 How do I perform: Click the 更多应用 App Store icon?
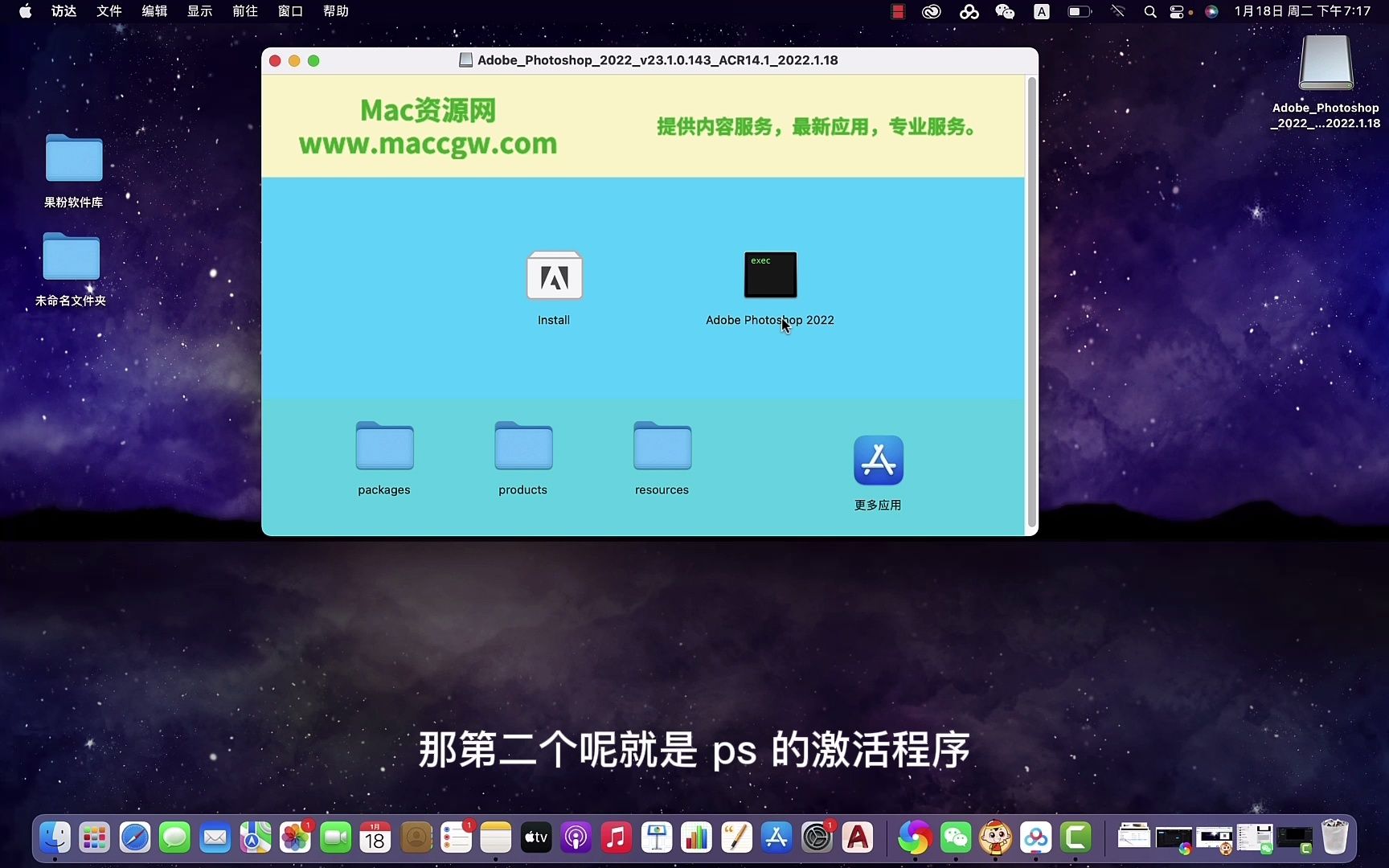click(878, 461)
